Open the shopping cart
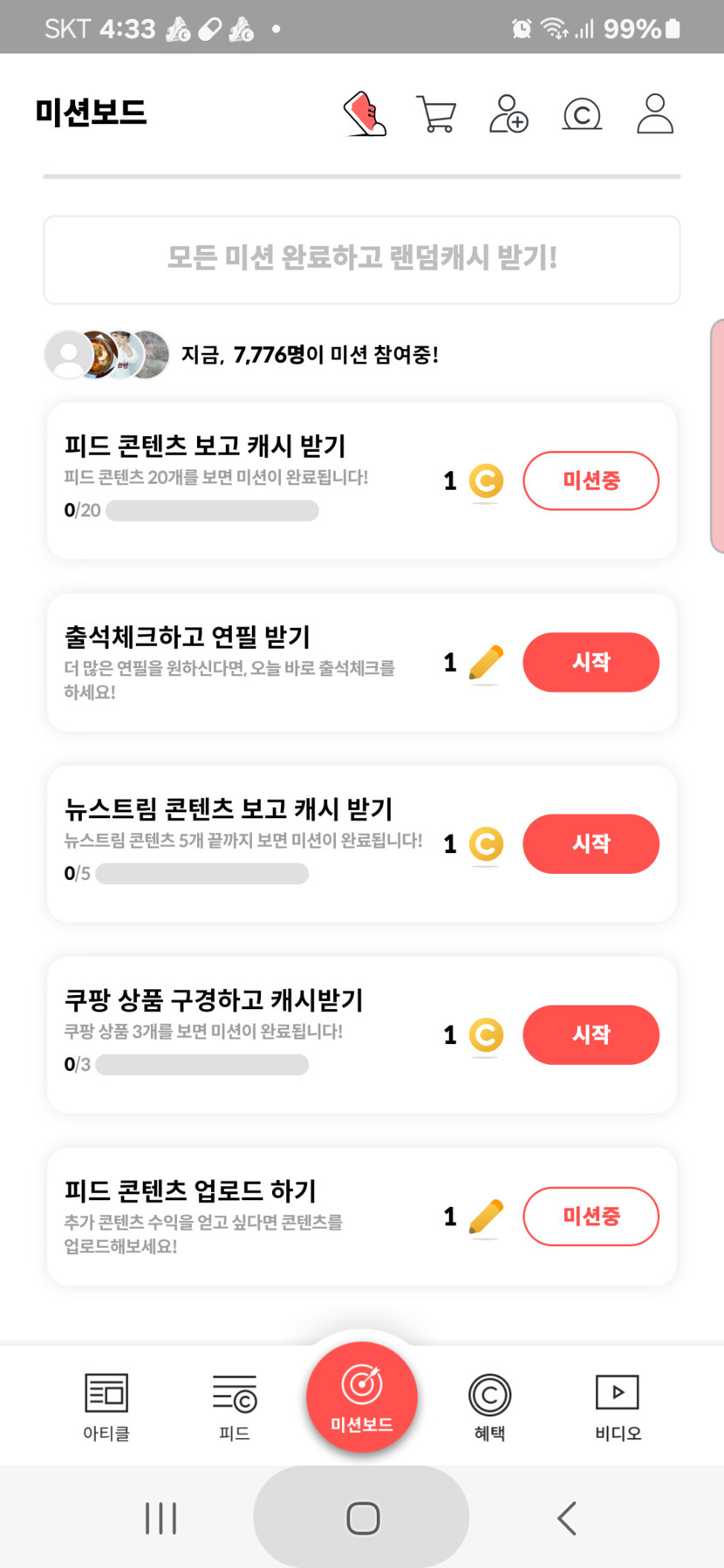724x1568 pixels. [x=437, y=114]
